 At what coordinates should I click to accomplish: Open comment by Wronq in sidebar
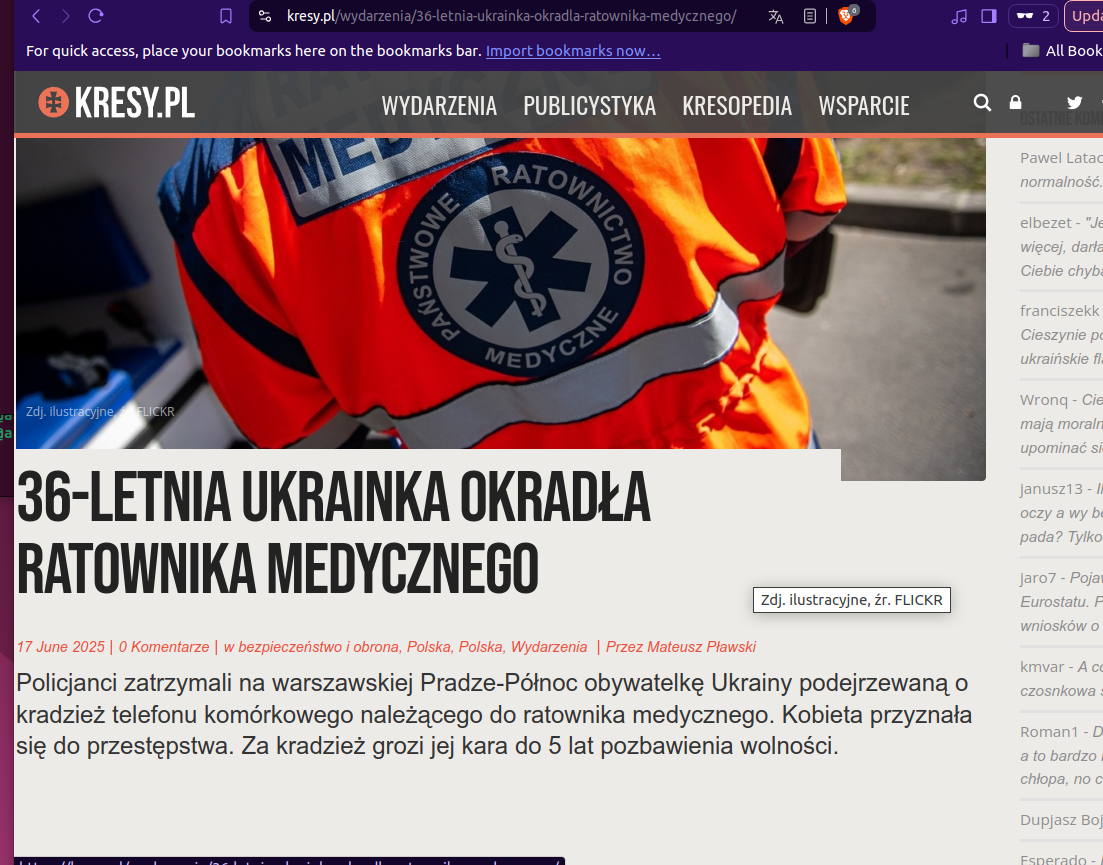point(1061,423)
